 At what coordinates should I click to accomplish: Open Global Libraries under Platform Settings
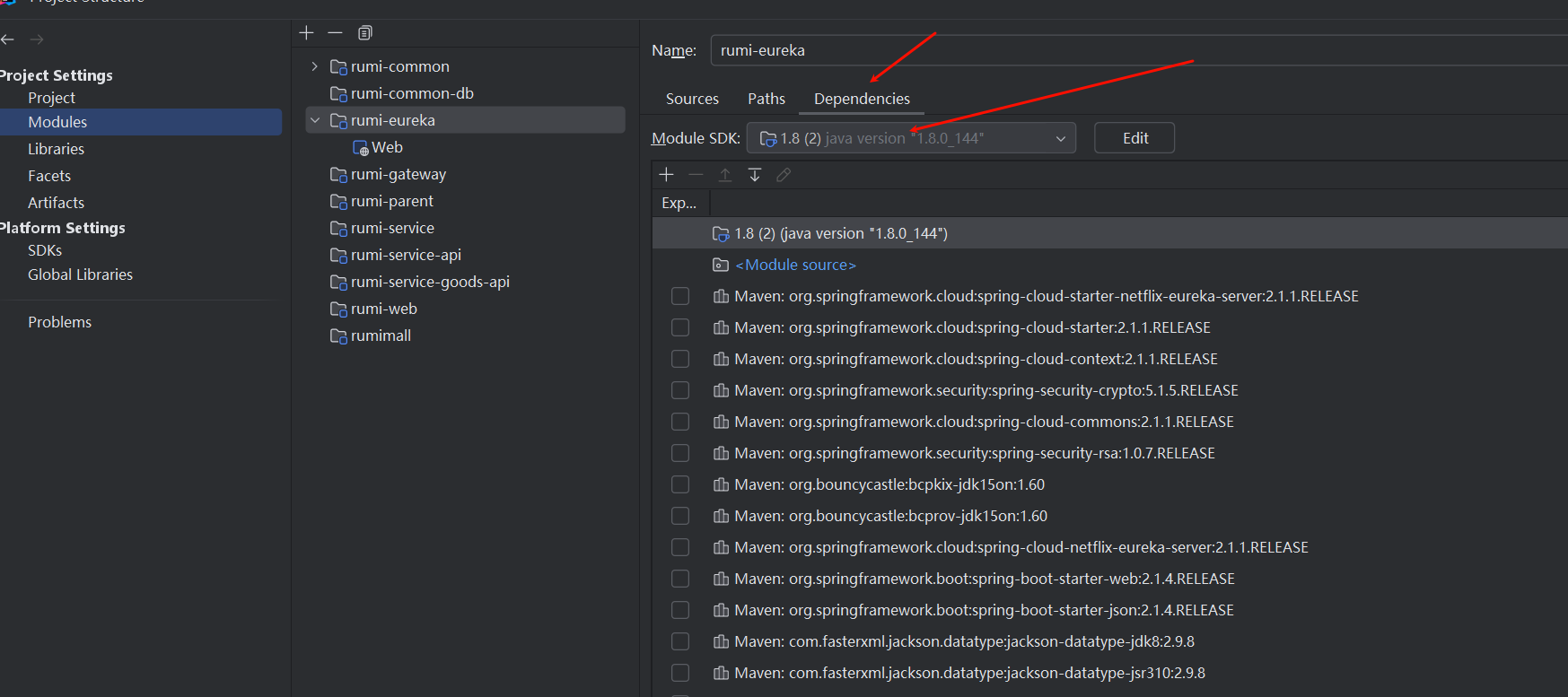(x=80, y=274)
